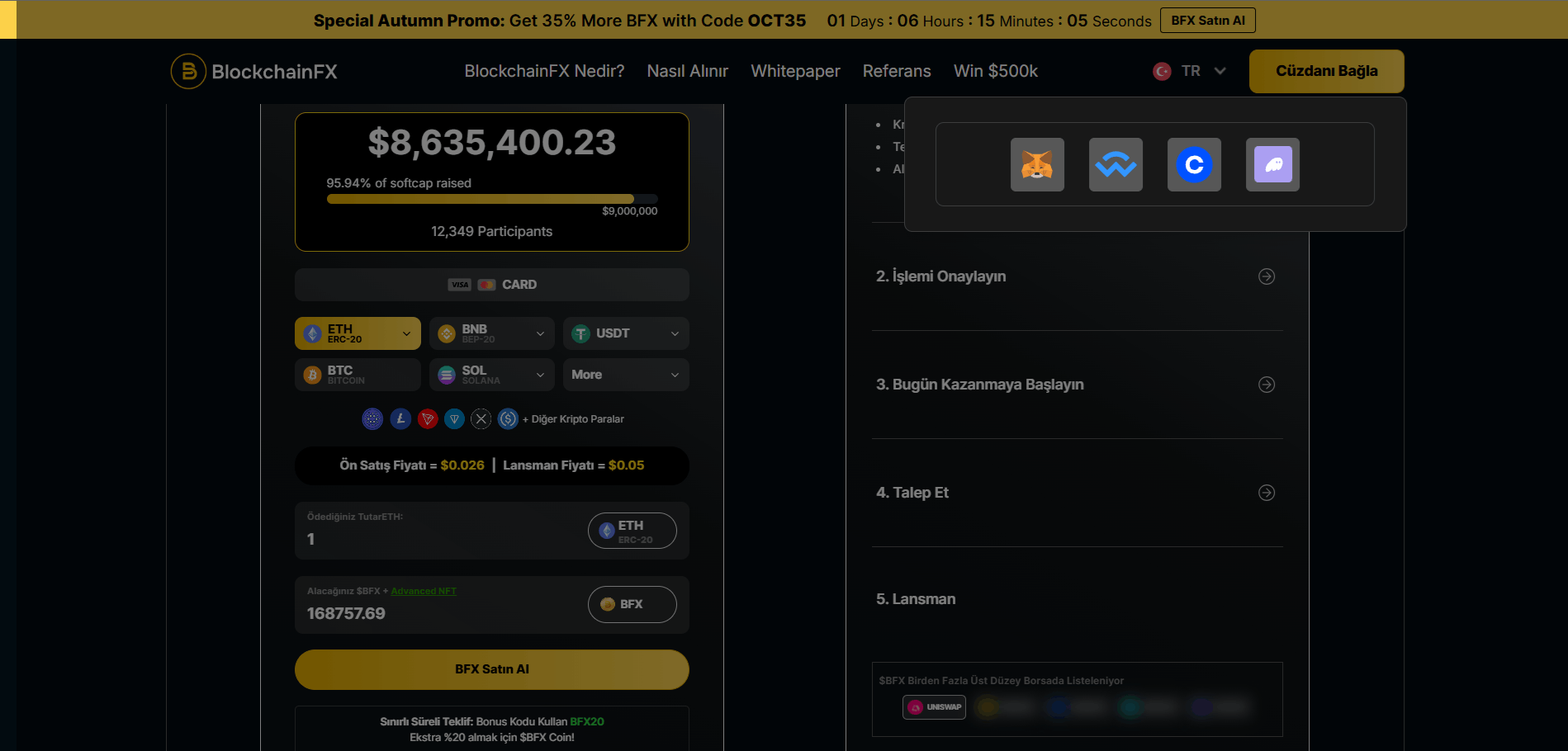This screenshot has height=751, width=1568.
Task: Click the Litecoin coin icon
Action: pos(400,419)
